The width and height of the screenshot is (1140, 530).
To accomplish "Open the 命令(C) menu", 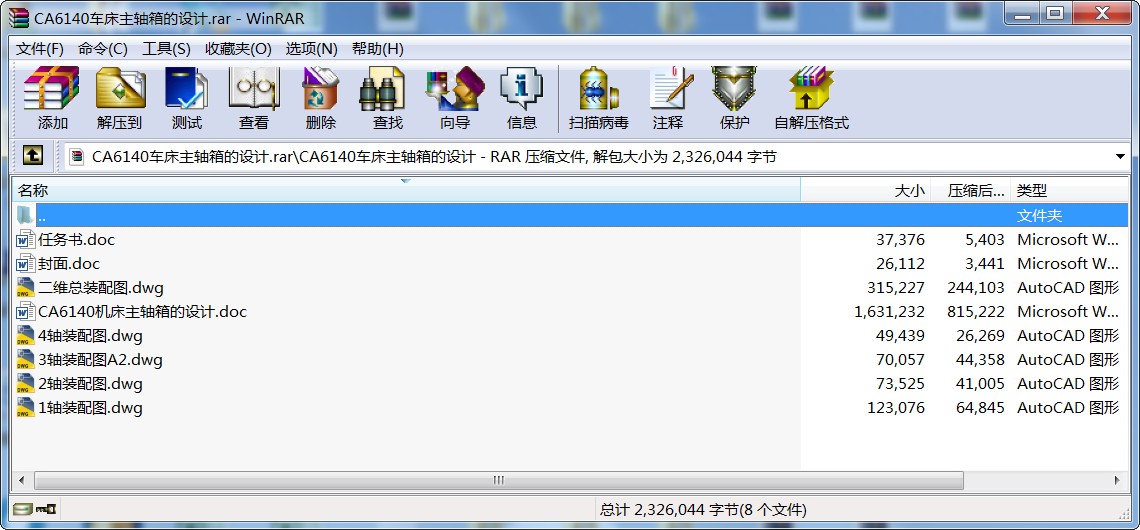I will click(x=103, y=49).
